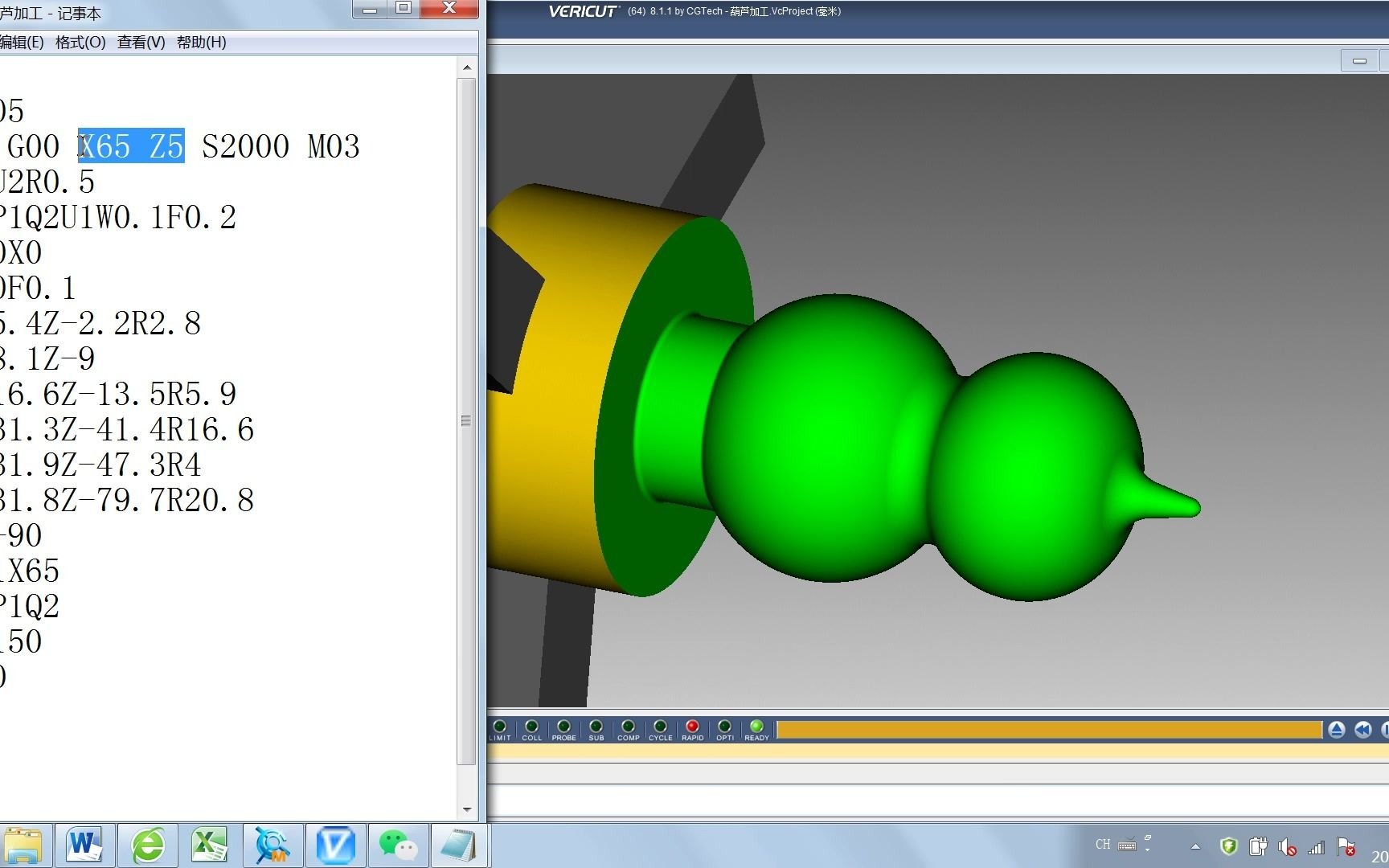
Task: Open Microsoft Word from the taskbar
Action: click(84, 845)
